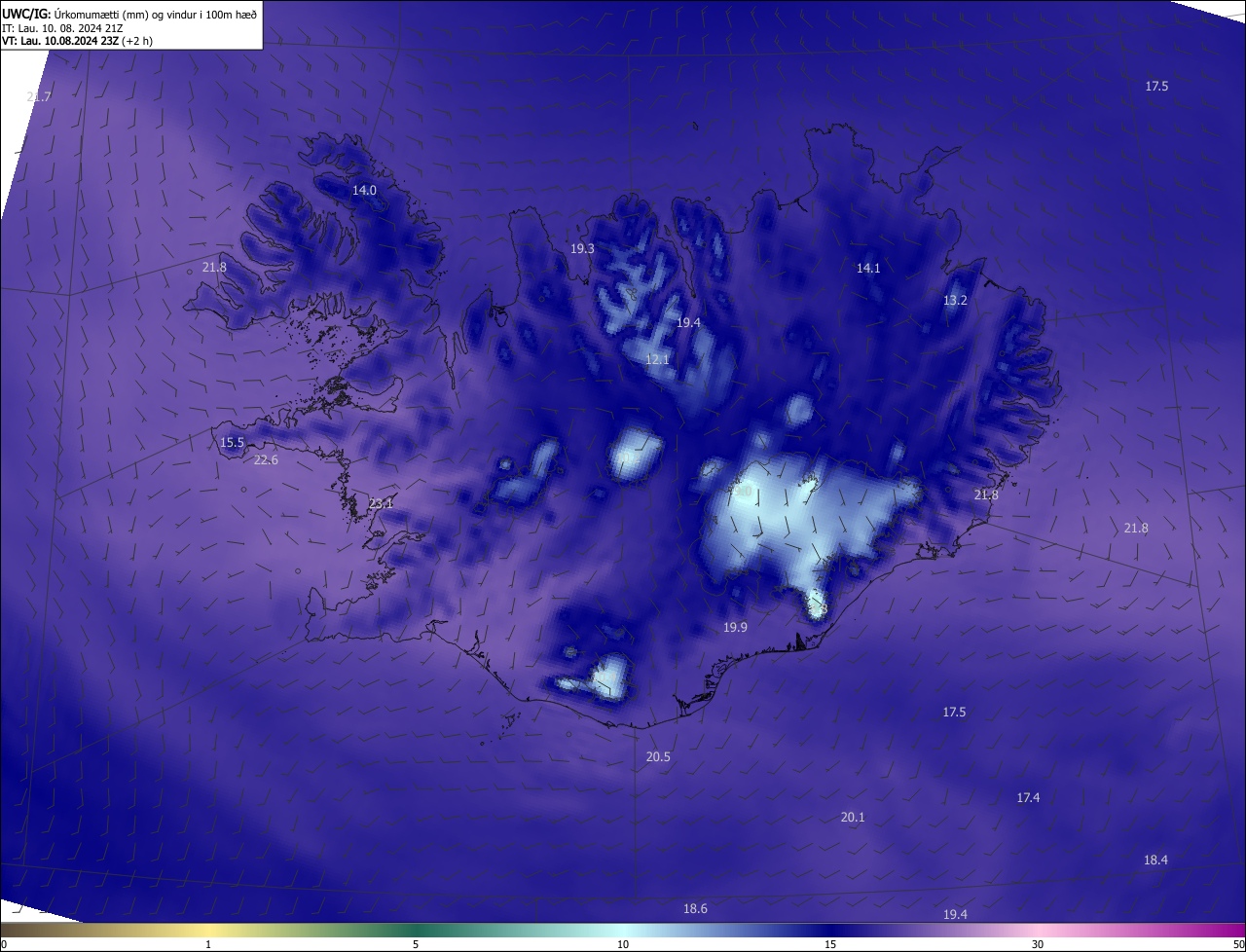This screenshot has height=952, width=1246.
Task: Click the 19.3 value label on the map
Action: [x=582, y=248]
